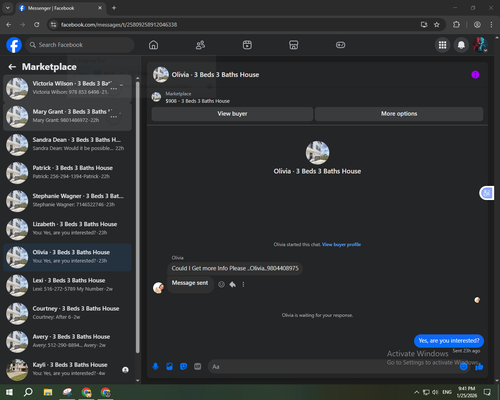Screen dimensions: 500x400
Task: Record a voice clip with microphone icon
Action: click(x=155, y=367)
